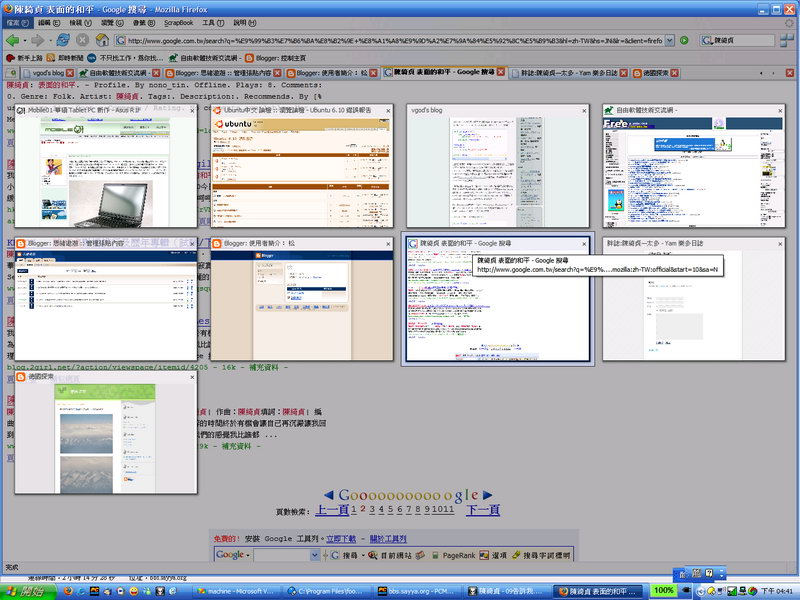
Task: Click 關於工具列 link
Action: (x=388, y=539)
